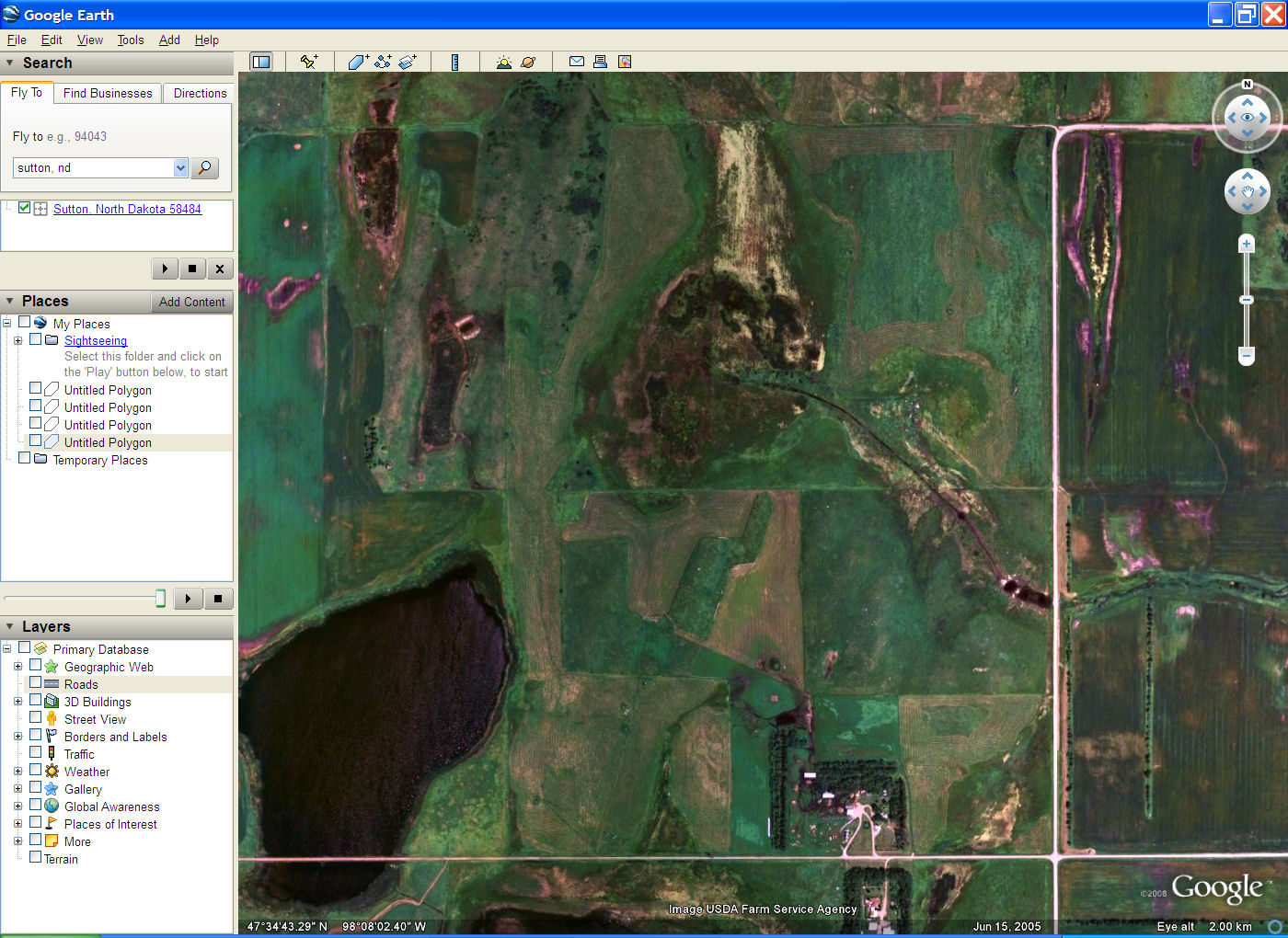Open the Add menu

pyautogui.click(x=169, y=40)
